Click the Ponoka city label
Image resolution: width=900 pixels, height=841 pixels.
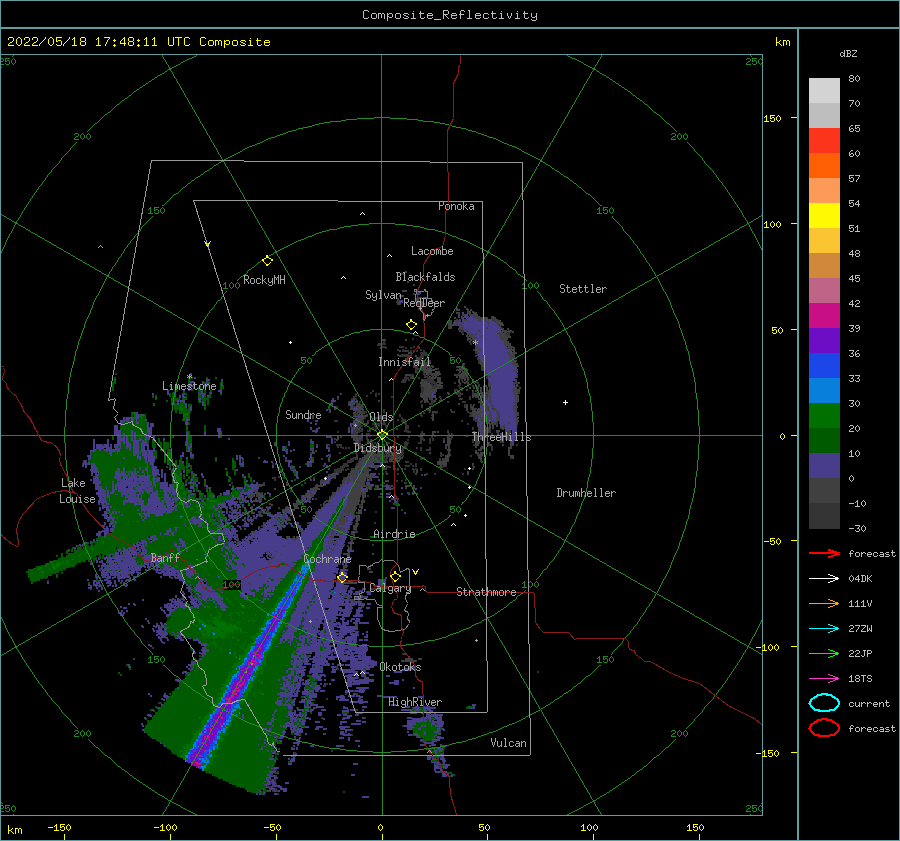[456, 206]
